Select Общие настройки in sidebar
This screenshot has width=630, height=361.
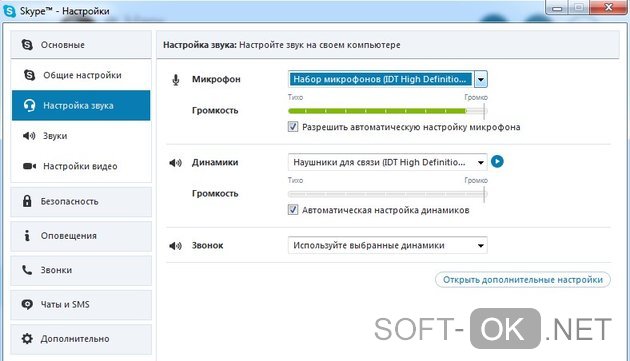[x=81, y=75]
